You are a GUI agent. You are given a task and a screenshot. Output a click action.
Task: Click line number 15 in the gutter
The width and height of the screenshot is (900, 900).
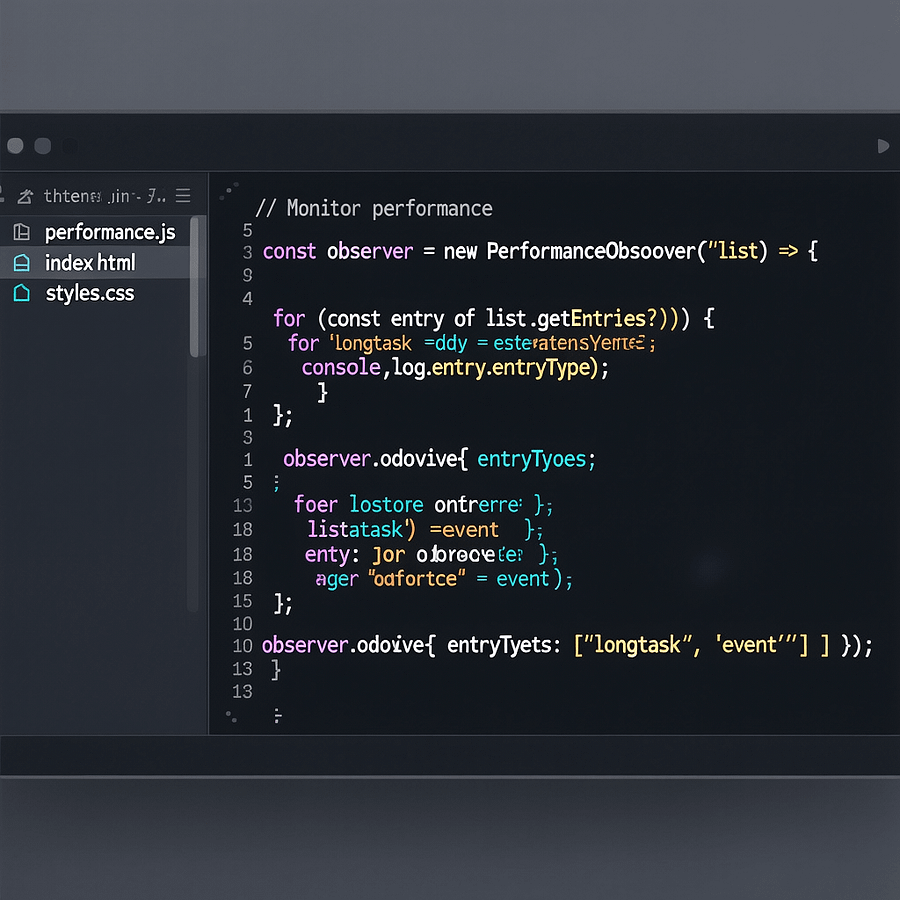(x=243, y=601)
